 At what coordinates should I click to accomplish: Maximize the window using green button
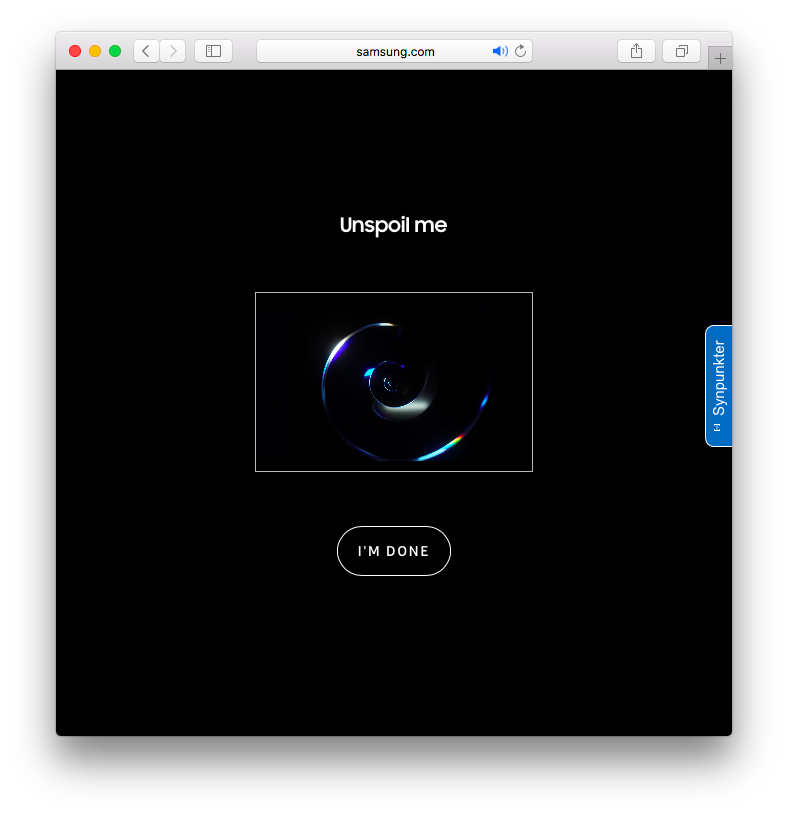tap(115, 51)
